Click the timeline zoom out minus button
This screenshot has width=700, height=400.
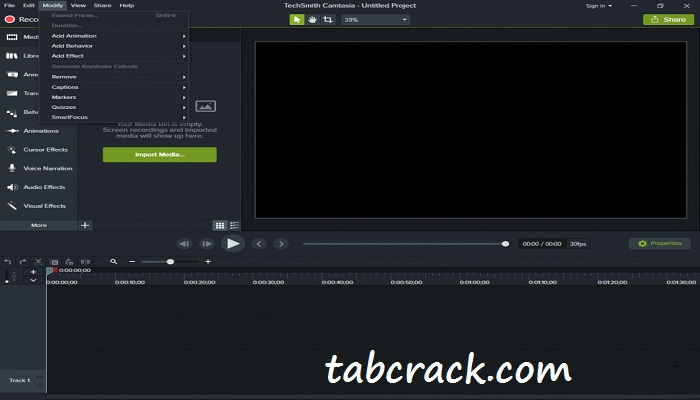click(x=132, y=262)
